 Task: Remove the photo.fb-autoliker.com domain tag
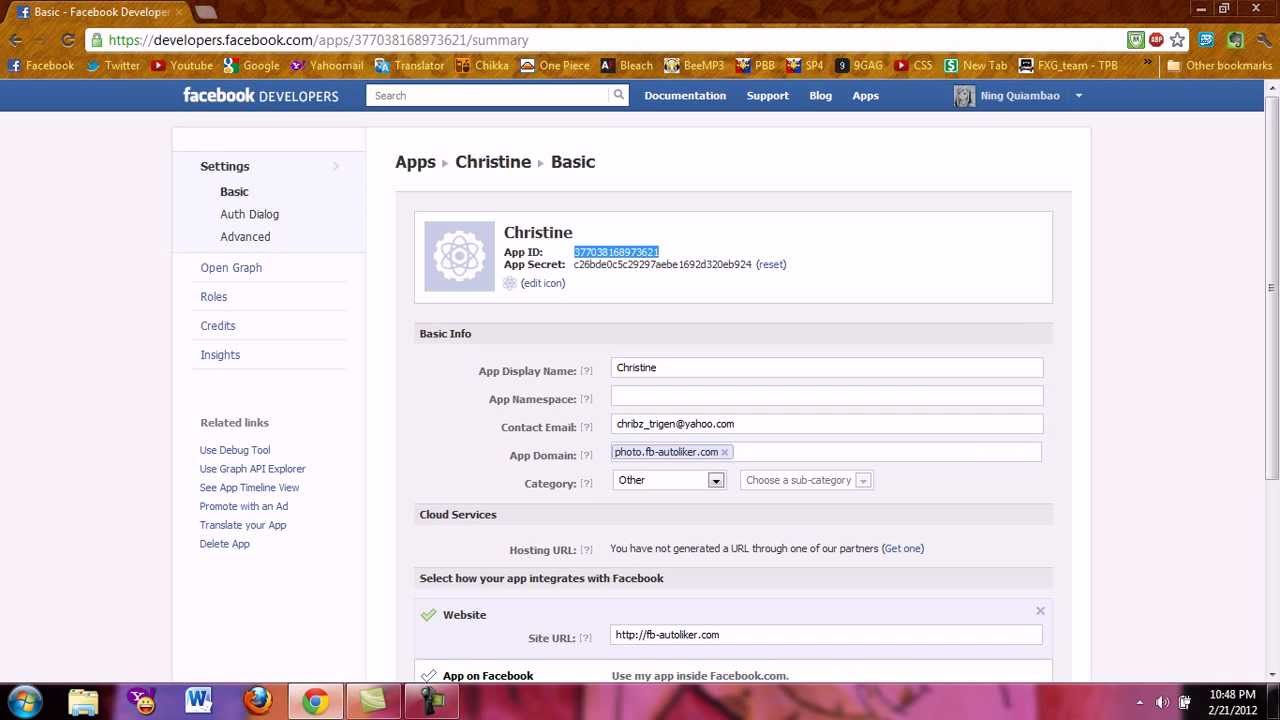point(725,453)
